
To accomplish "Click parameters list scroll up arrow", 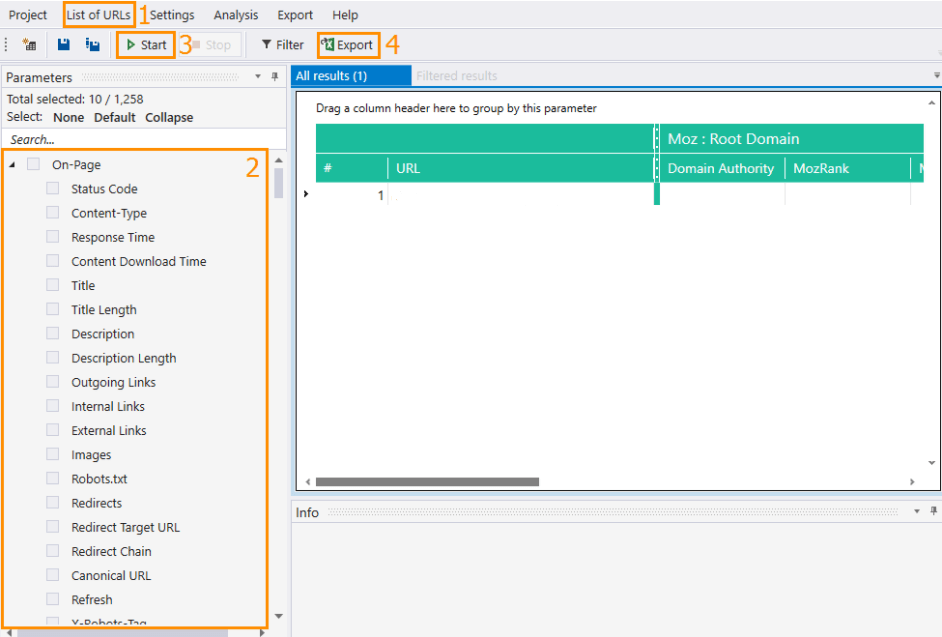I will pos(278,160).
